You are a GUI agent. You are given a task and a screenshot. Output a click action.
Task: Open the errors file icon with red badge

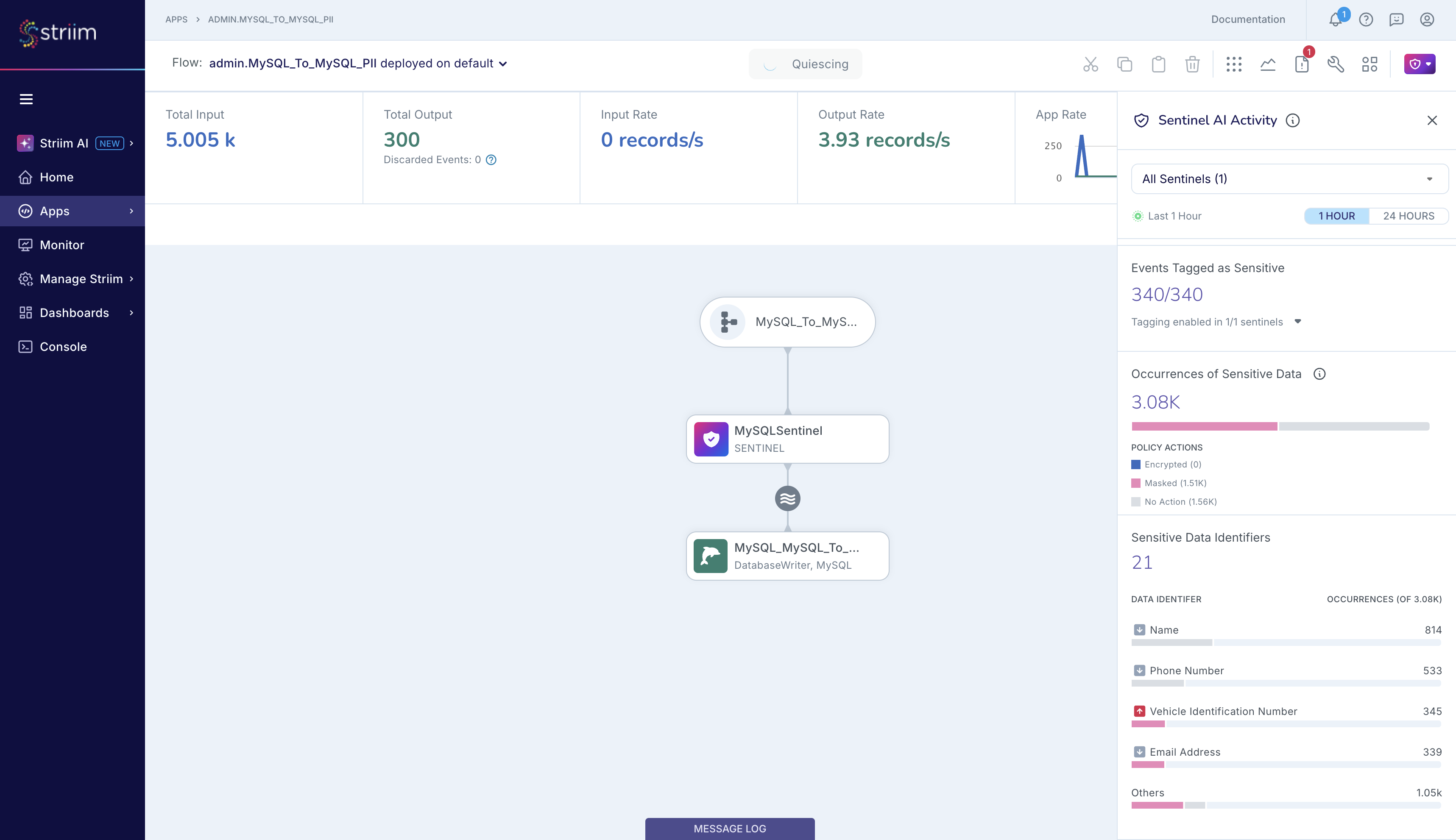tap(1302, 64)
